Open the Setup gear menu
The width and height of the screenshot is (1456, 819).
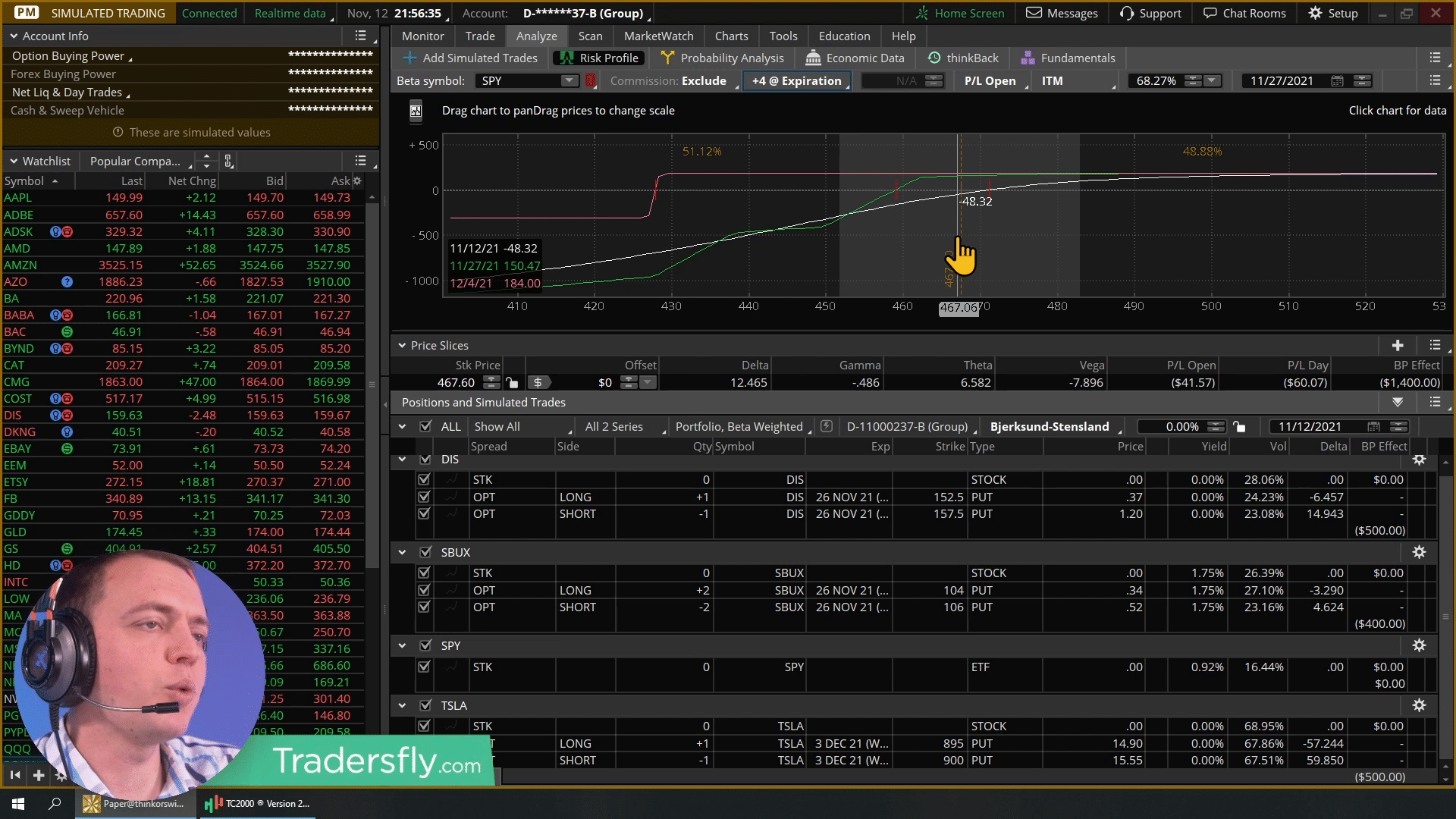pos(1315,13)
